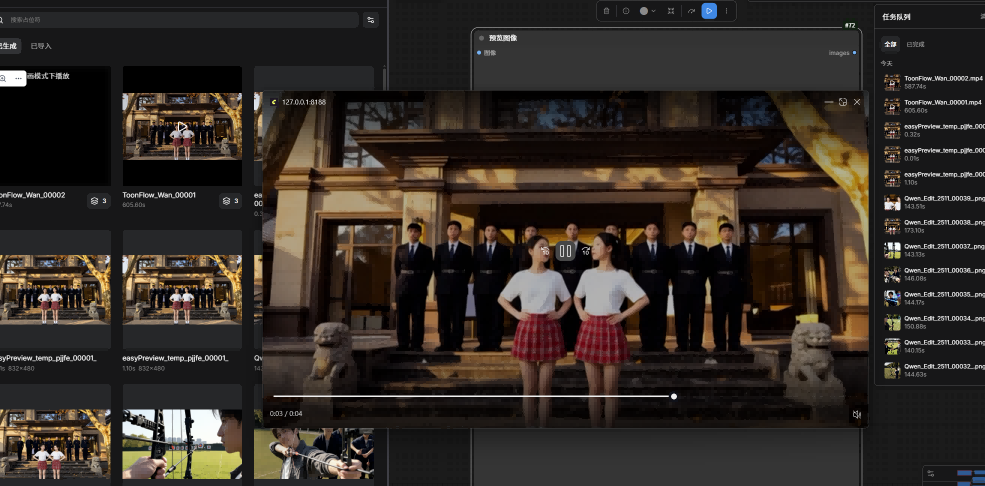The height and width of the screenshot is (486, 985).
Task: Click thumbnail of ToonFlow_Wan_00002.mp4 queue item
Action: click(x=892, y=82)
